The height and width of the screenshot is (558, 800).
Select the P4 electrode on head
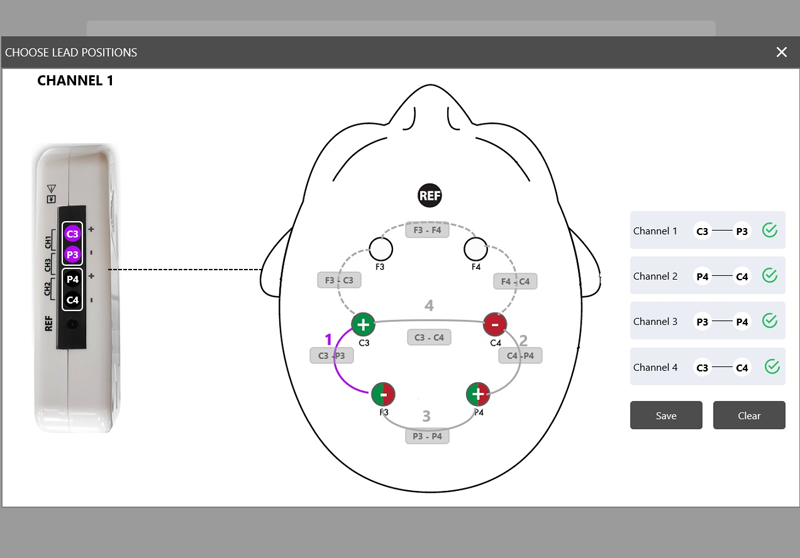(478, 393)
